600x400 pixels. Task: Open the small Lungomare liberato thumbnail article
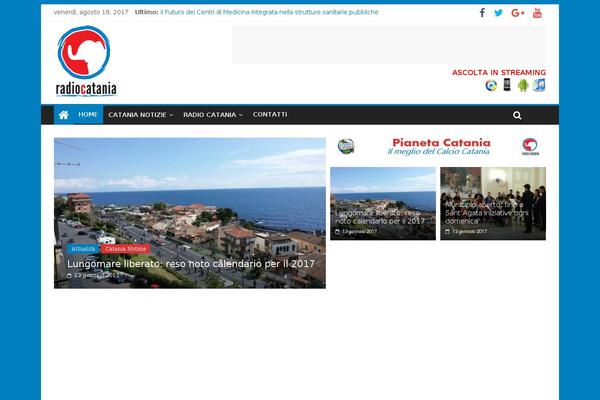[383, 203]
